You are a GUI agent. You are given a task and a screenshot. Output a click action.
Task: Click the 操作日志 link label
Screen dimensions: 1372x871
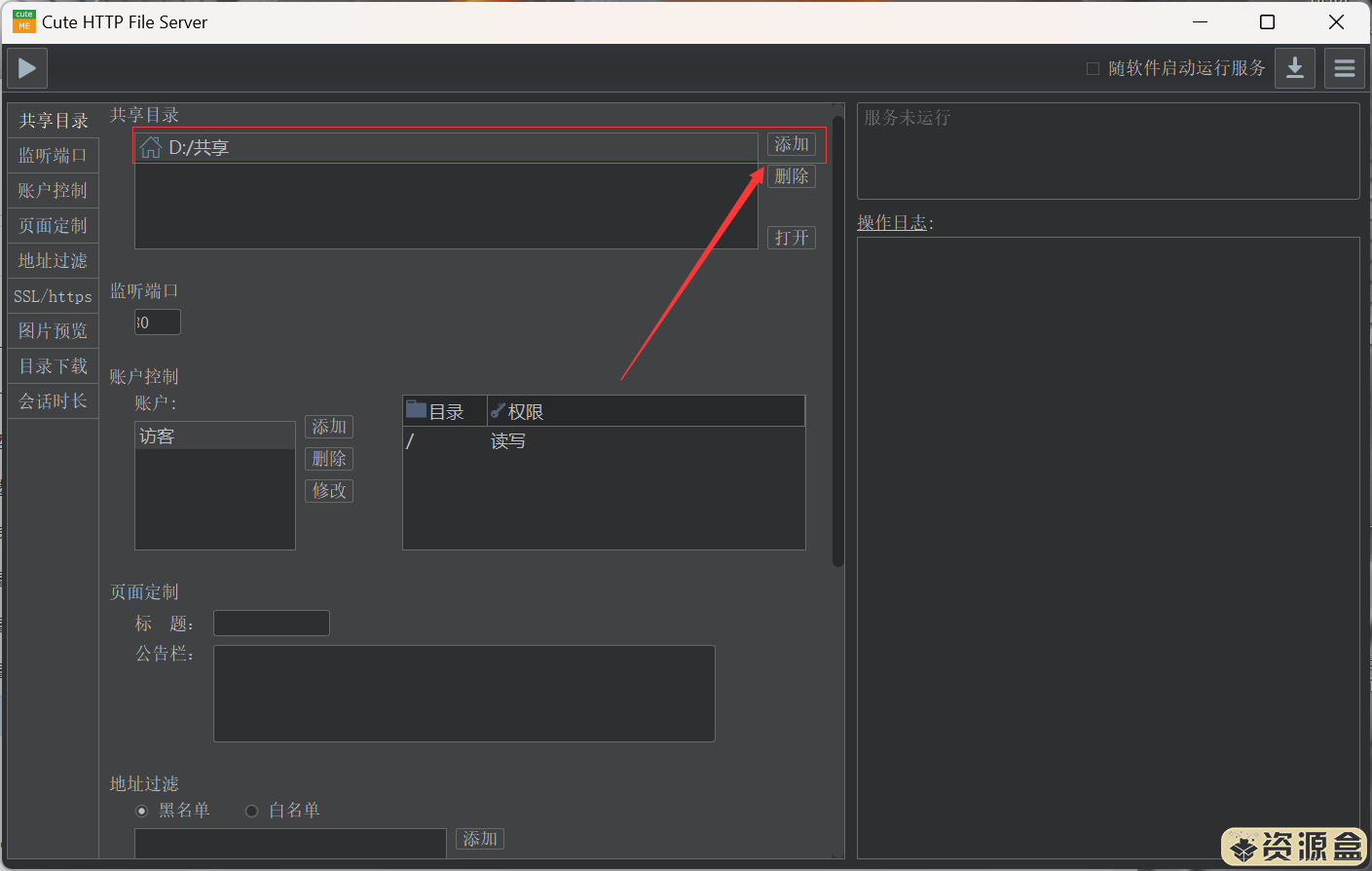(892, 223)
